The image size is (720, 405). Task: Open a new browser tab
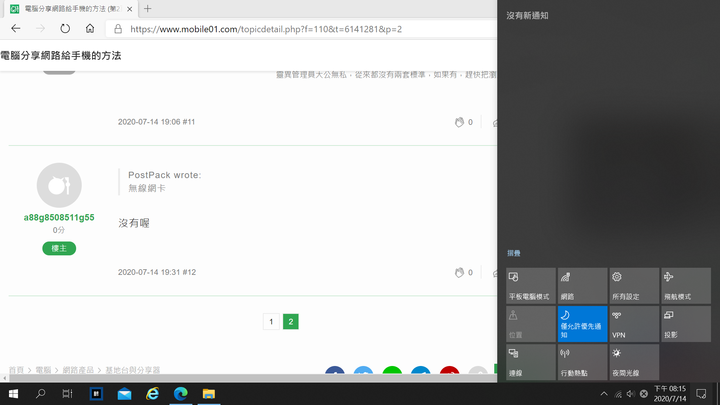coord(147,9)
